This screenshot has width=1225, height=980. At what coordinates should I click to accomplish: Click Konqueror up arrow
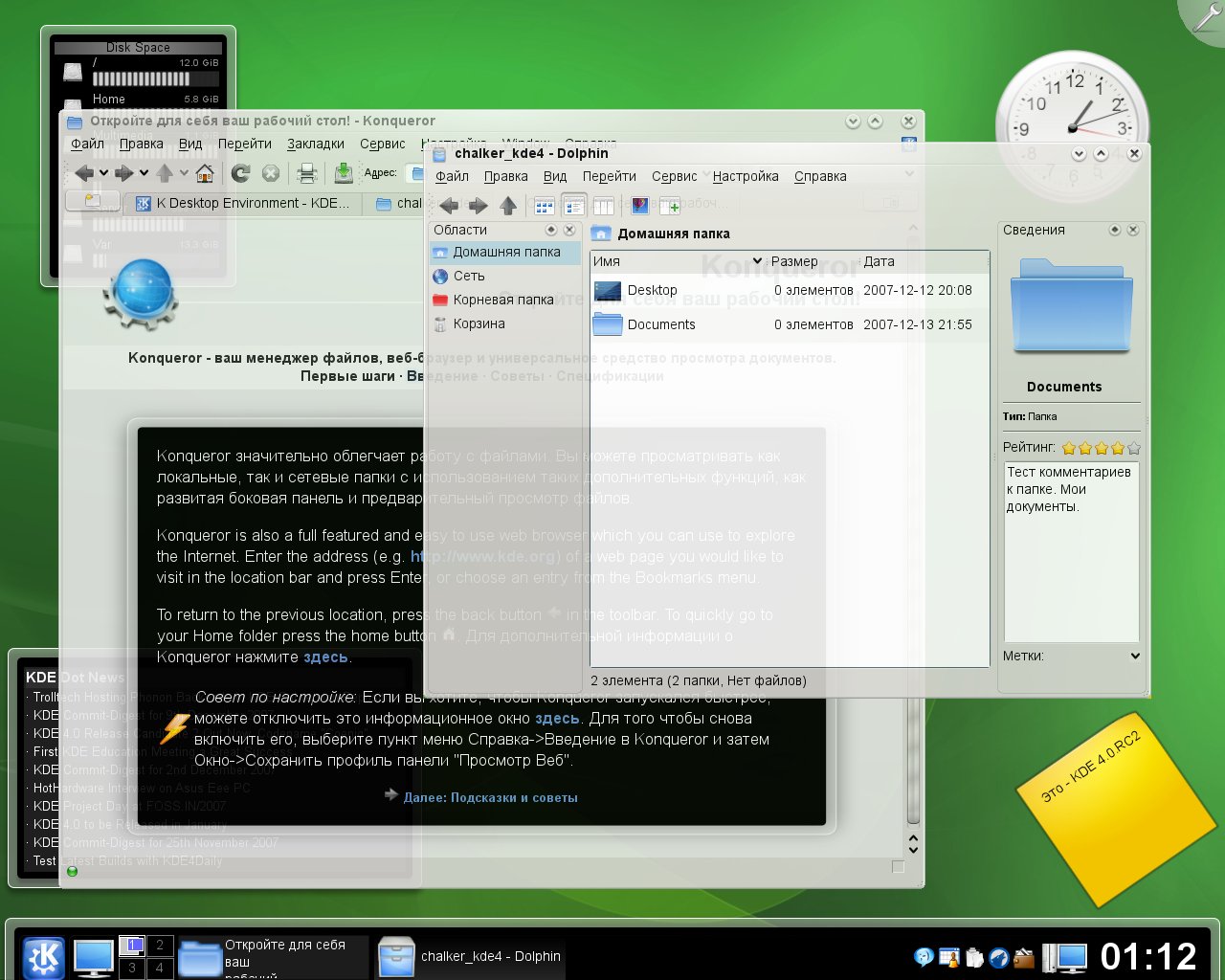[x=165, y=173]
